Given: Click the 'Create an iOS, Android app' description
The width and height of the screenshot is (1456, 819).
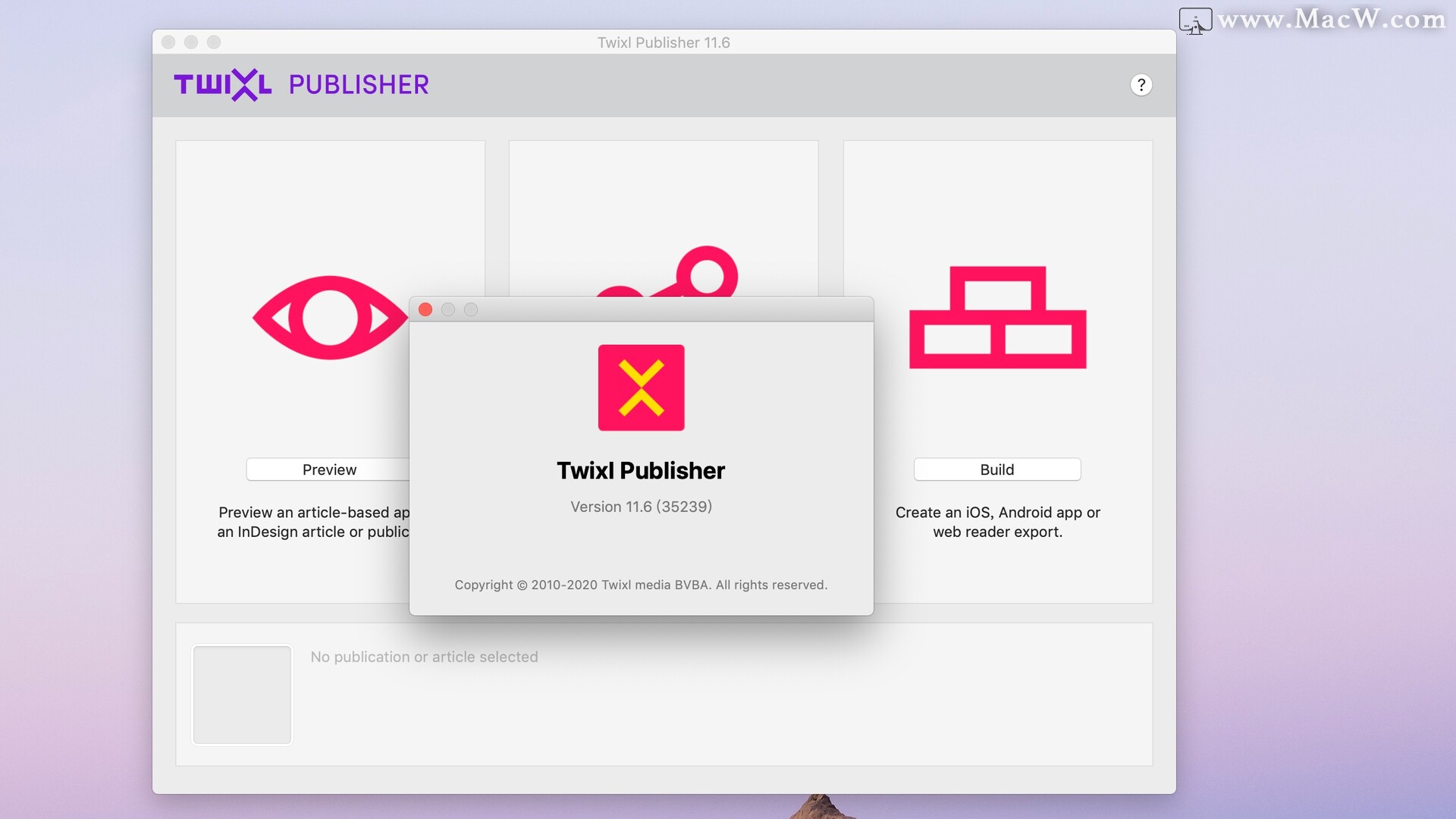Looking at the screenshot, I should click(x=997, y=522).
